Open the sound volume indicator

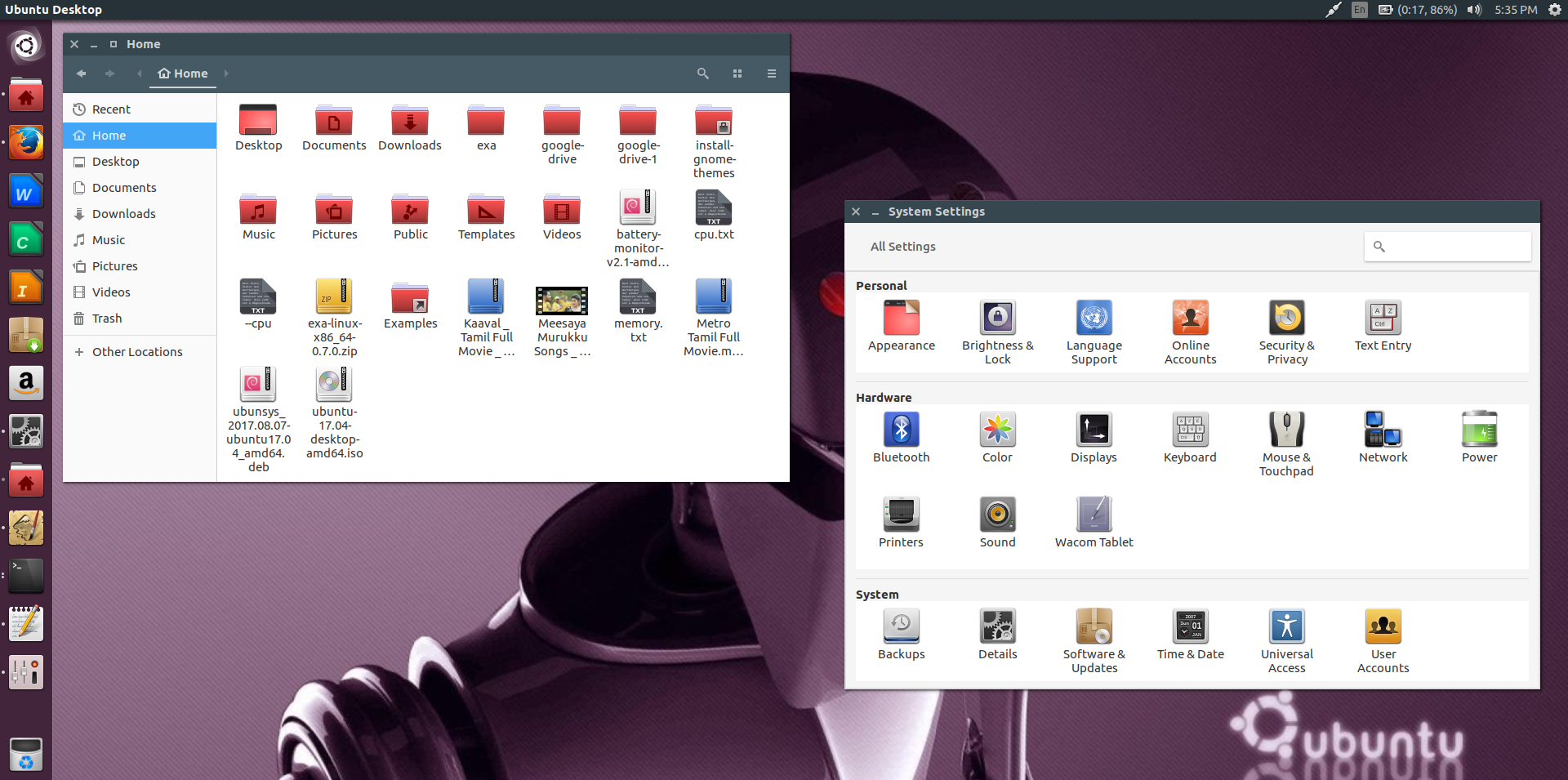coord(1474,10)
